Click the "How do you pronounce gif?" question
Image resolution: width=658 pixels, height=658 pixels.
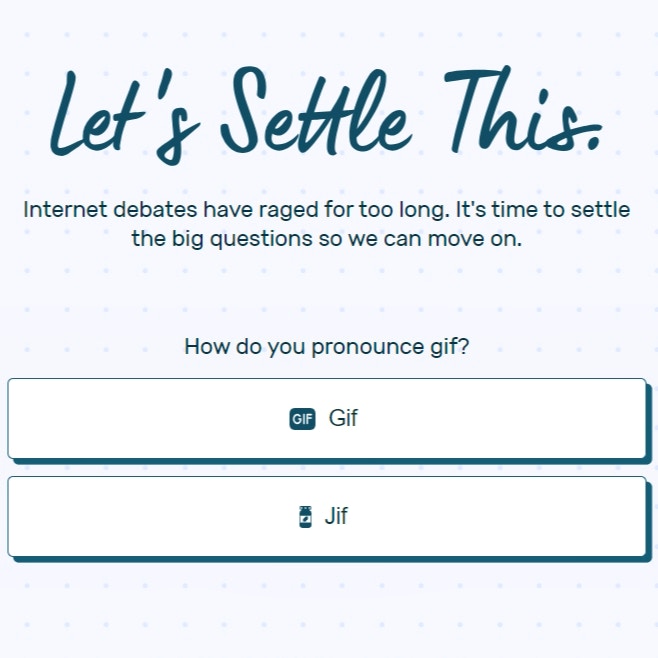pos(326,347)
